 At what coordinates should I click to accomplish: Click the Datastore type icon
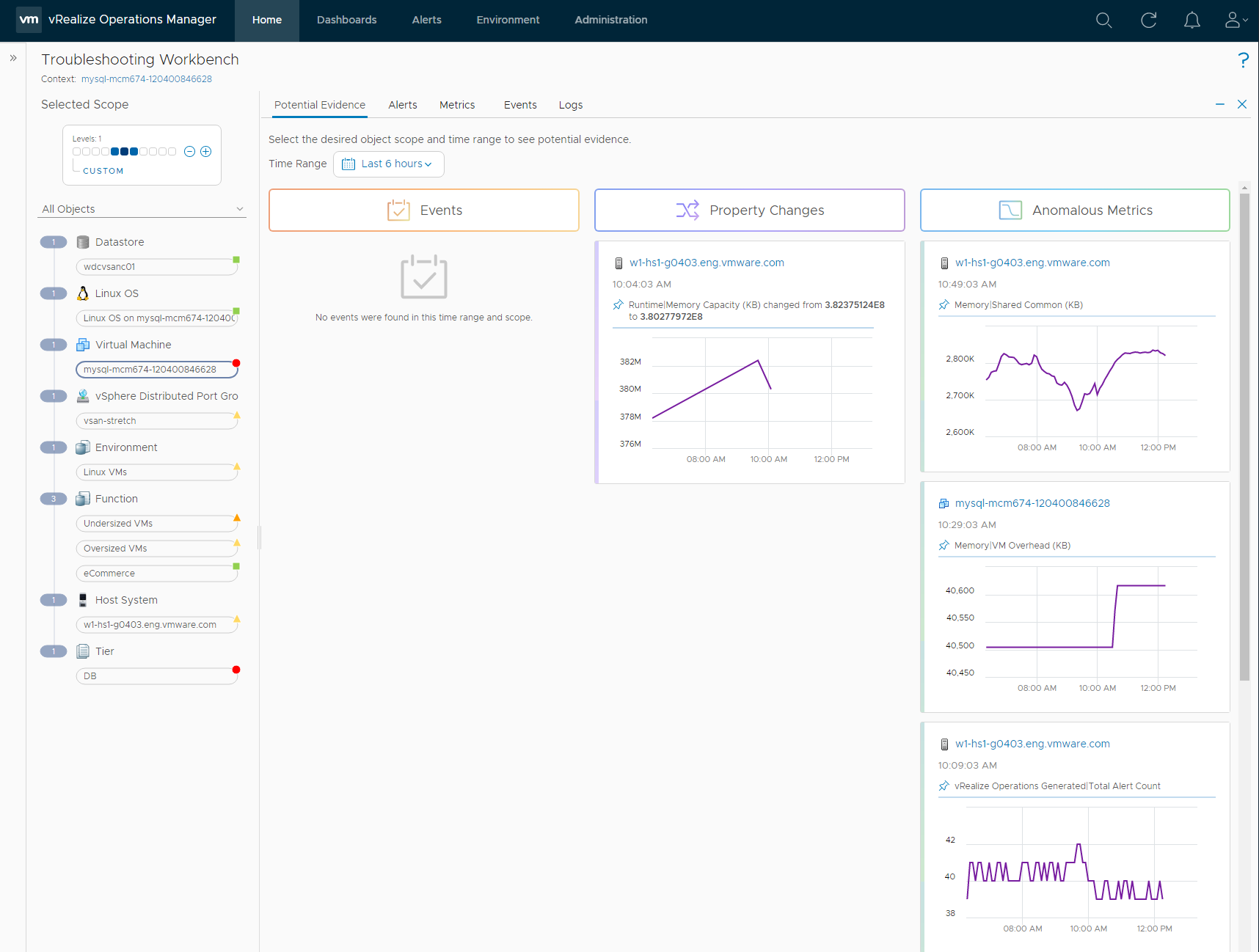83,242
